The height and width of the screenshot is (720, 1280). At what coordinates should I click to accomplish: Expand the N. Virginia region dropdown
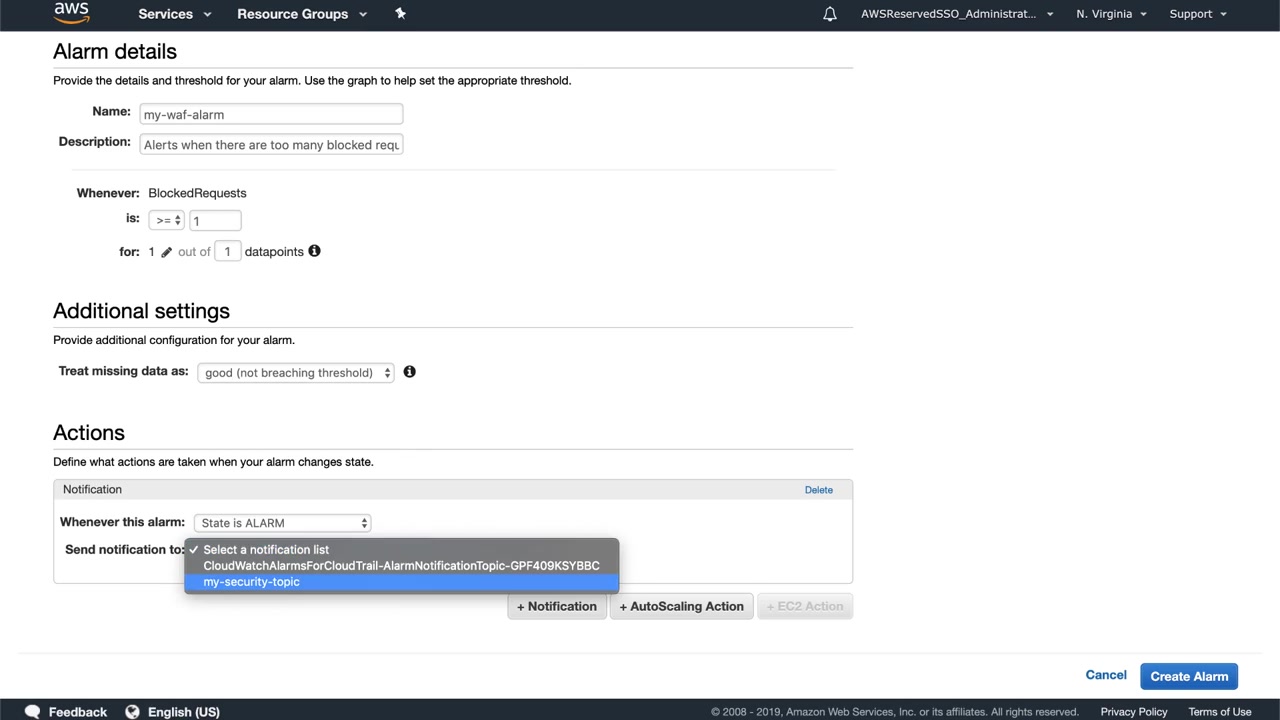pos(1111,14)
